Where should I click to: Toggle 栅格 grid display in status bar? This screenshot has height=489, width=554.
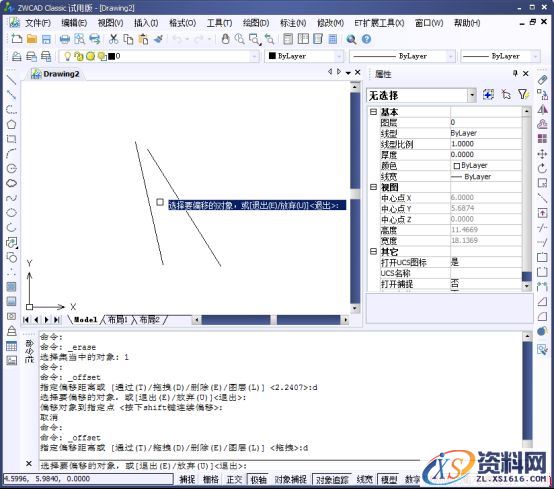point(211,479)
